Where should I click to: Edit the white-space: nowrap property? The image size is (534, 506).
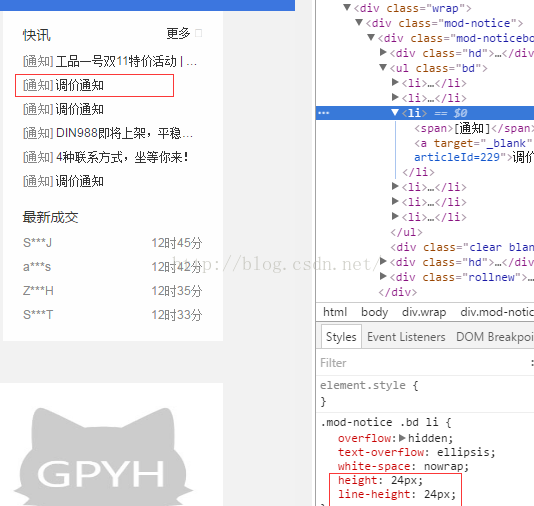pos(403,466)
